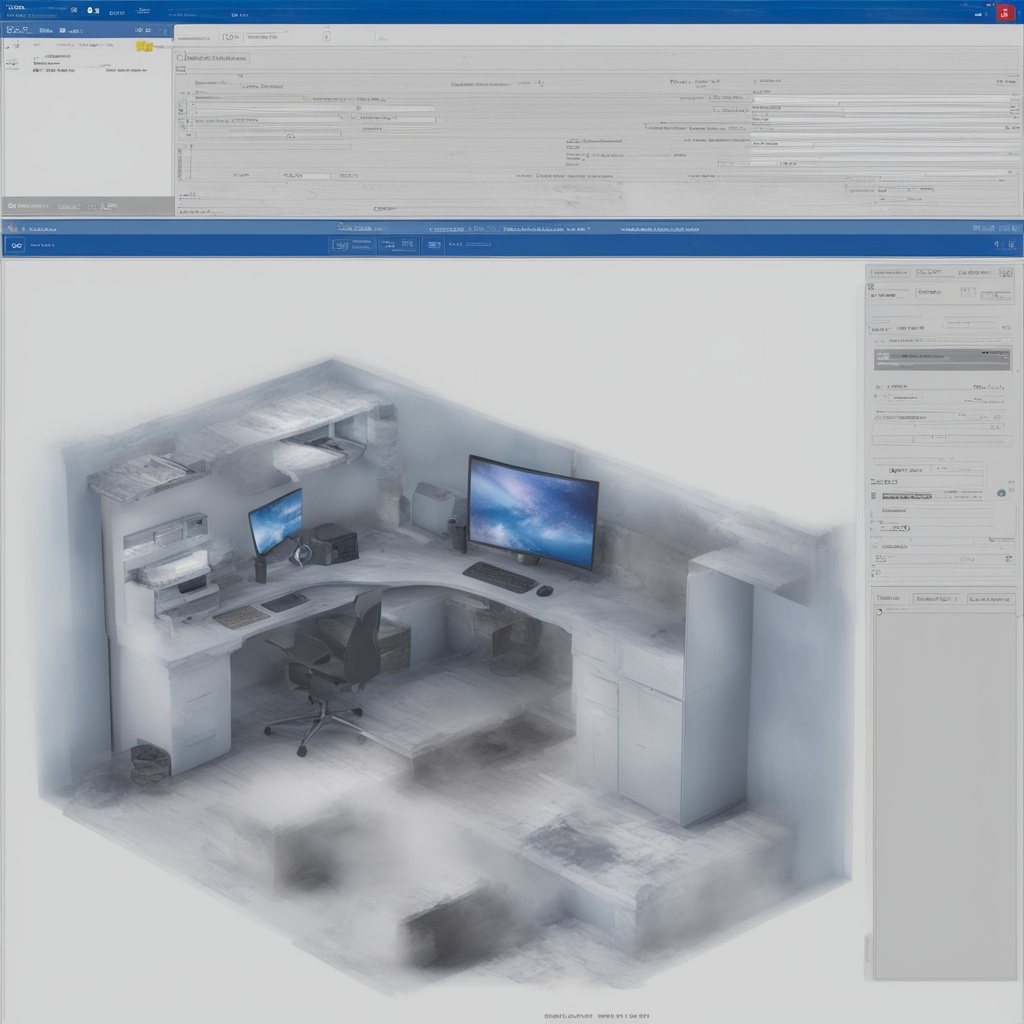Click the third boxed icon in the blue toolbar center
The width and height of the screenshot is (1024, 1024).
point(433,244)
